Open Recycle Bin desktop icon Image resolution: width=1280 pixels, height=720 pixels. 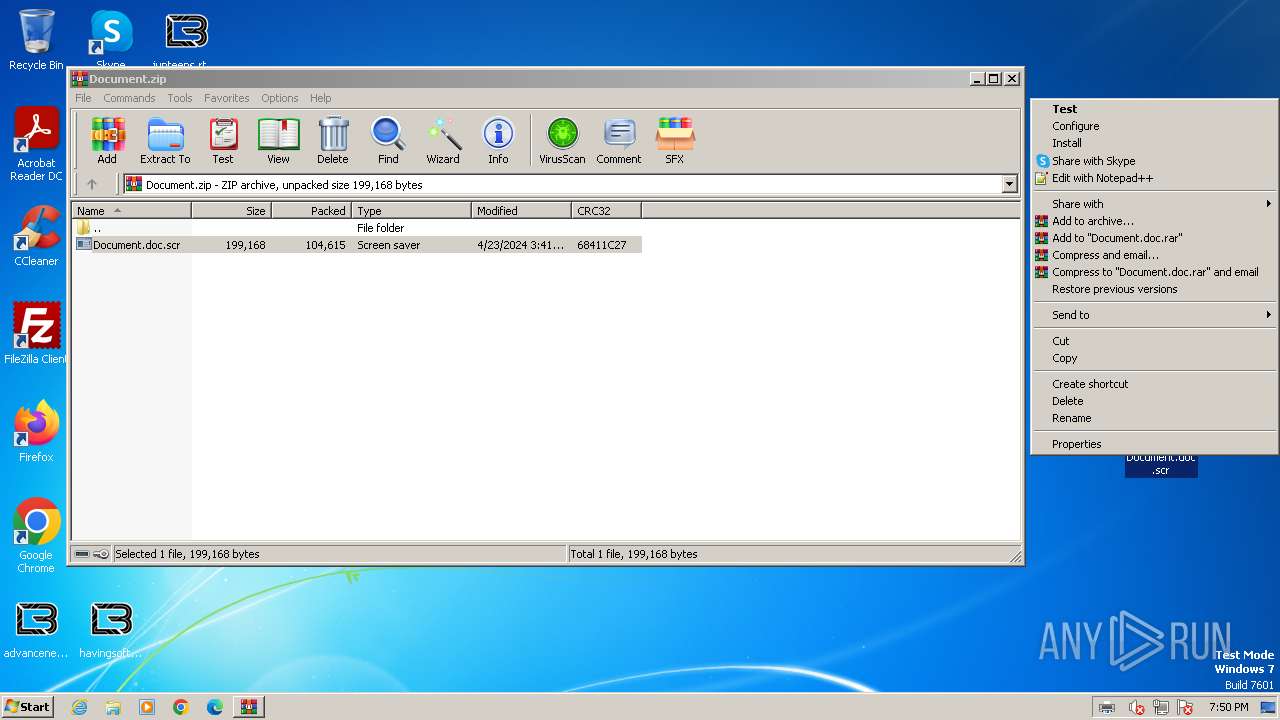point(36,40)
